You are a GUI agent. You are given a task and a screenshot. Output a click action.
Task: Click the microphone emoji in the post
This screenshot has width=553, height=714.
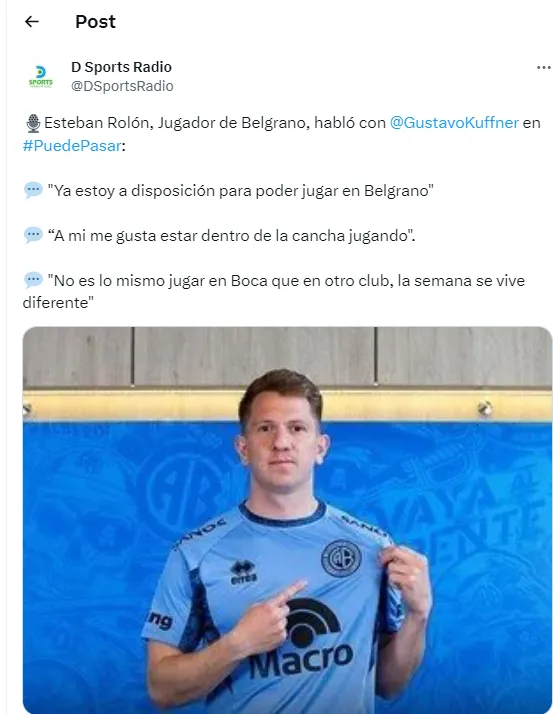(x=33, y=123)
